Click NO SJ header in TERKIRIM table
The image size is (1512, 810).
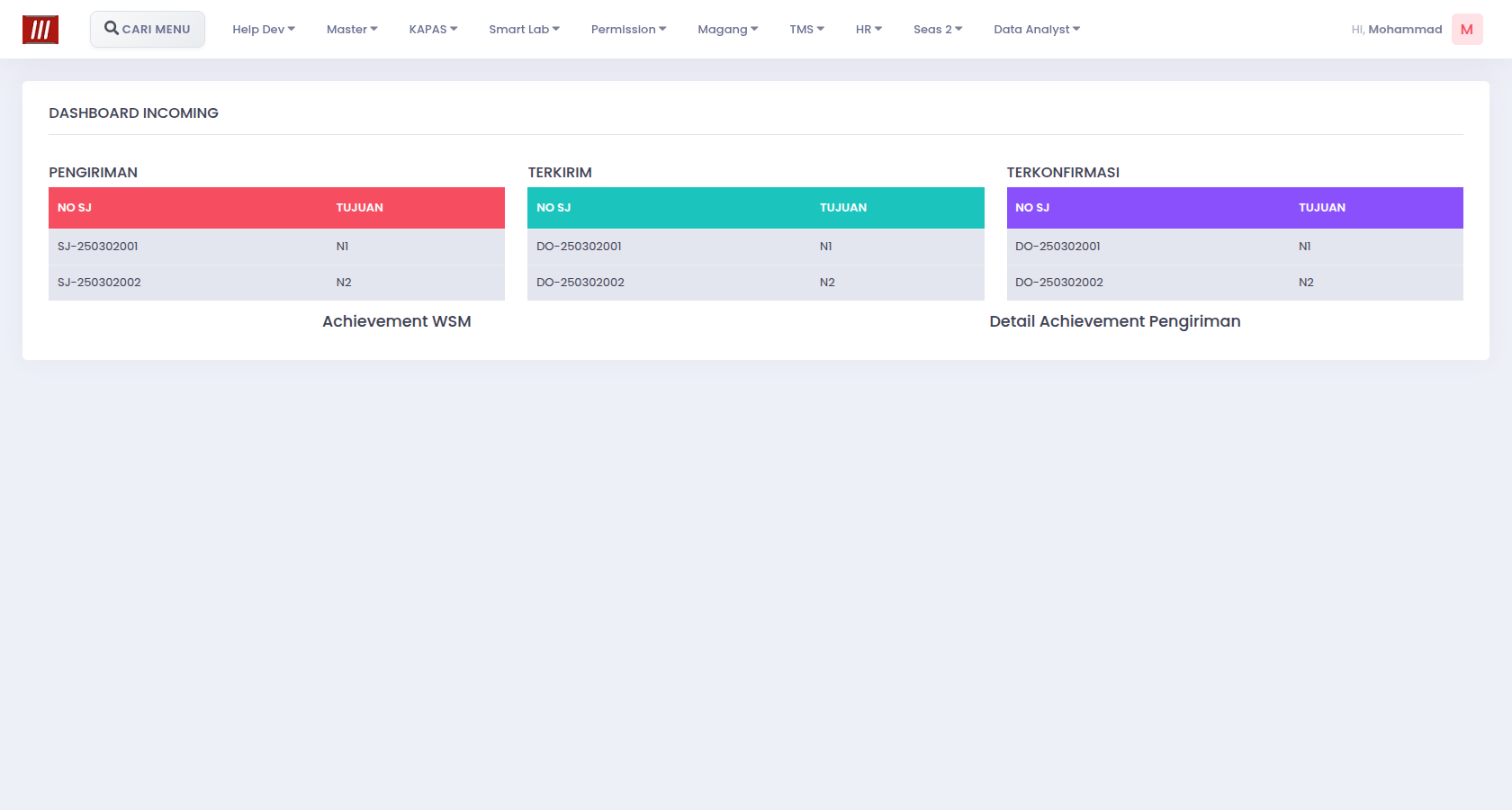coord(553,208)
